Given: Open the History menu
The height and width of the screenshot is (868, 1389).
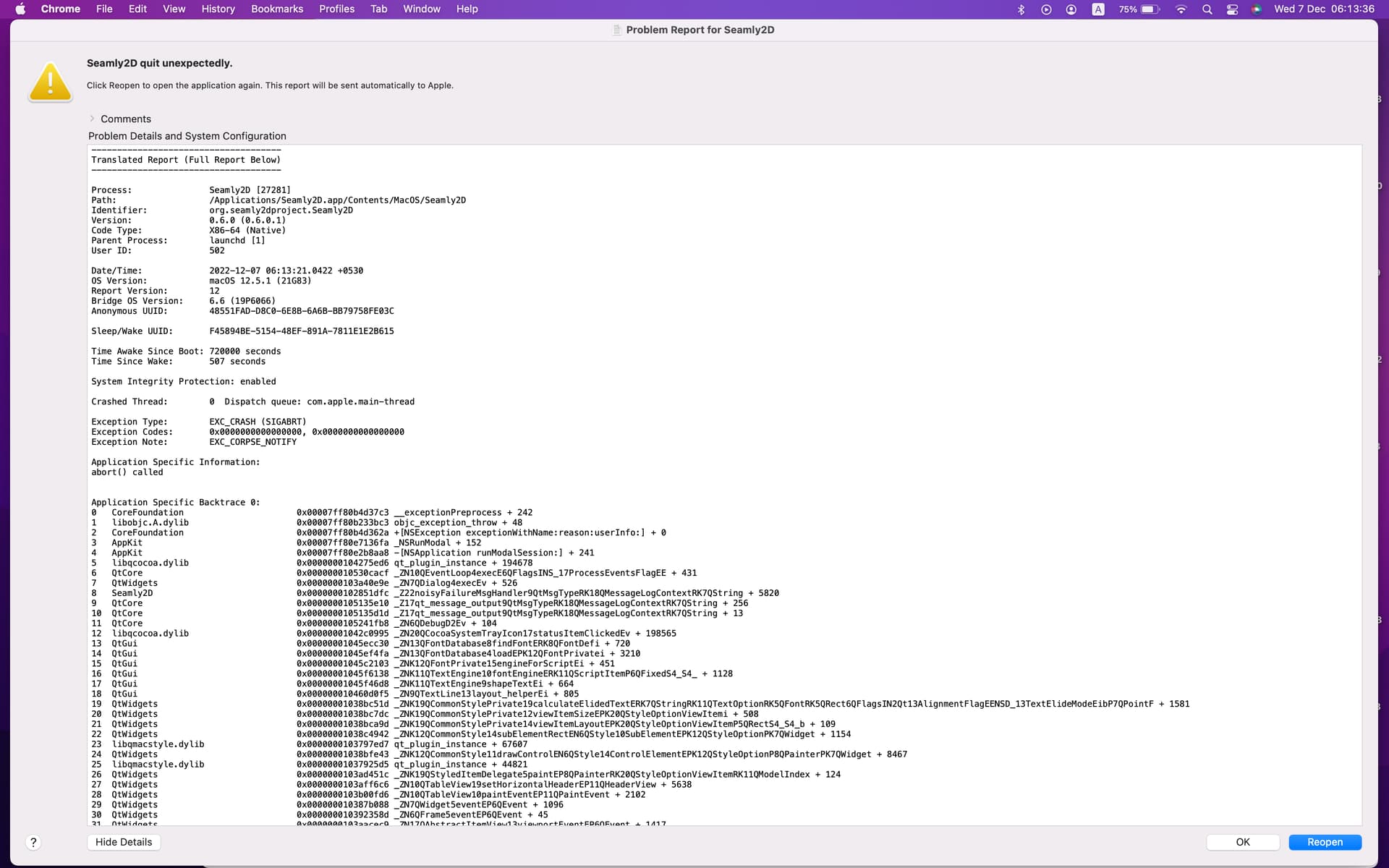Looking at the screenshot, I should tap(218, 9).
